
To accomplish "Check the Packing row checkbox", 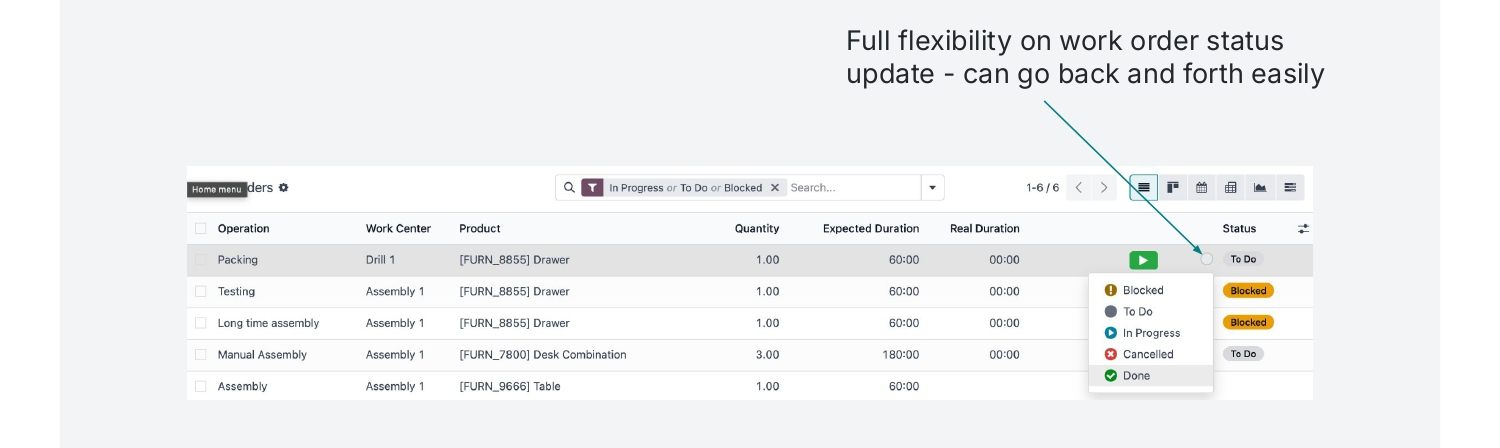I will (201, 260).
